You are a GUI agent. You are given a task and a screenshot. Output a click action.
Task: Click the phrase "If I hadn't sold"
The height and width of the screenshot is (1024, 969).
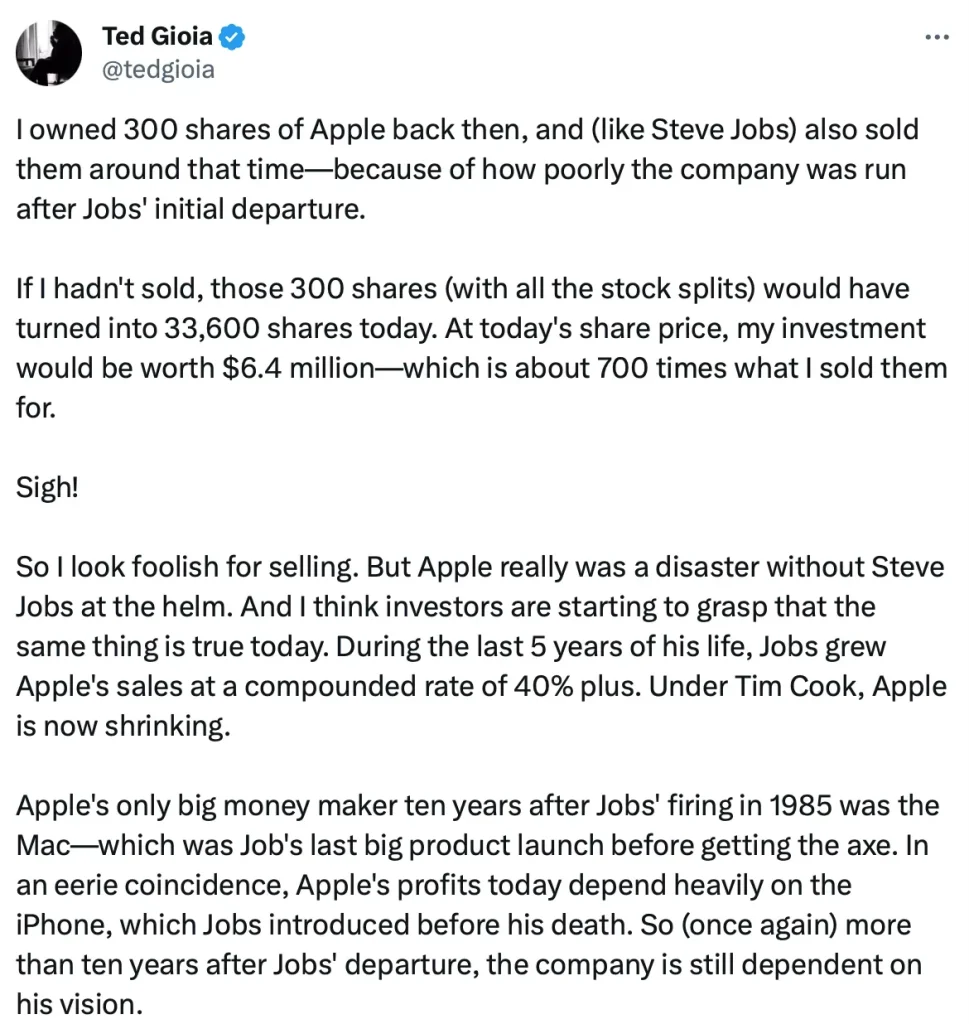[x=93, y=290]
